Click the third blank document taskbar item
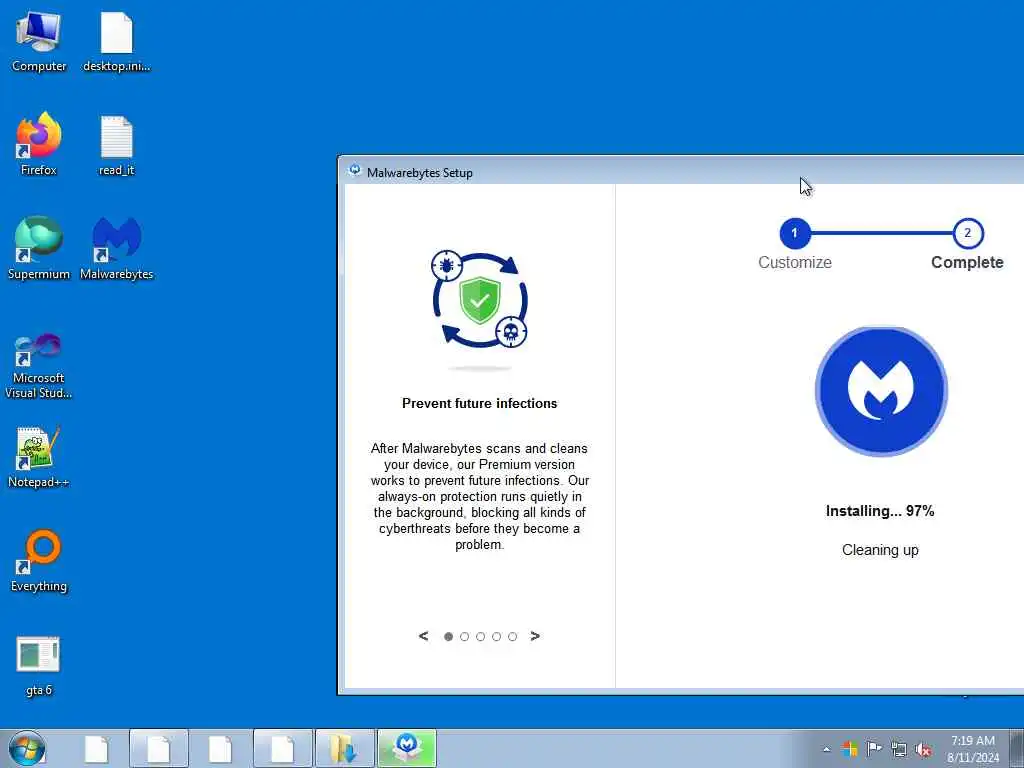 [x=221, y=748]
